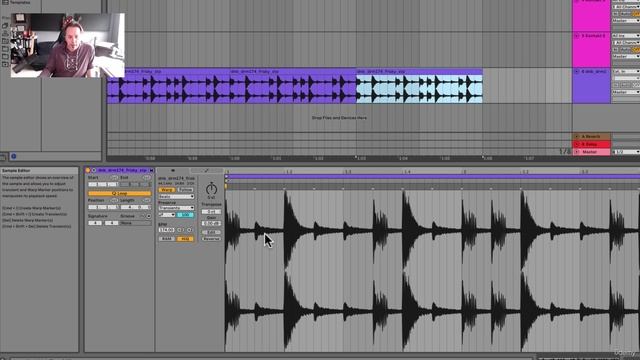Screen dimensions: 640x360
Task: Toggle the Warp button
Action: [x=167, y=190]
